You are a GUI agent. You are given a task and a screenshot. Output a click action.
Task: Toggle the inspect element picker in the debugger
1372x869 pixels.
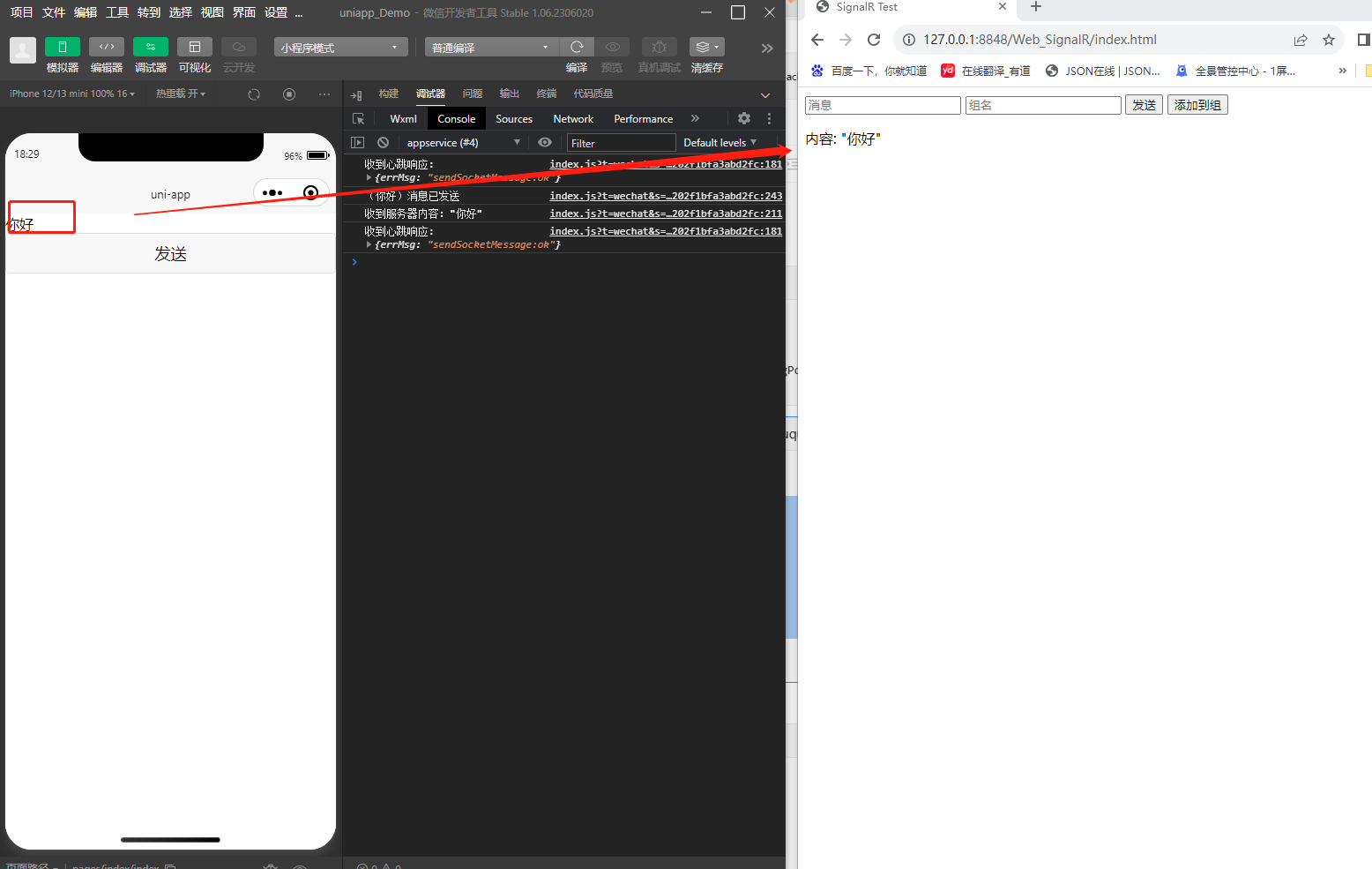tap(358, 117)
